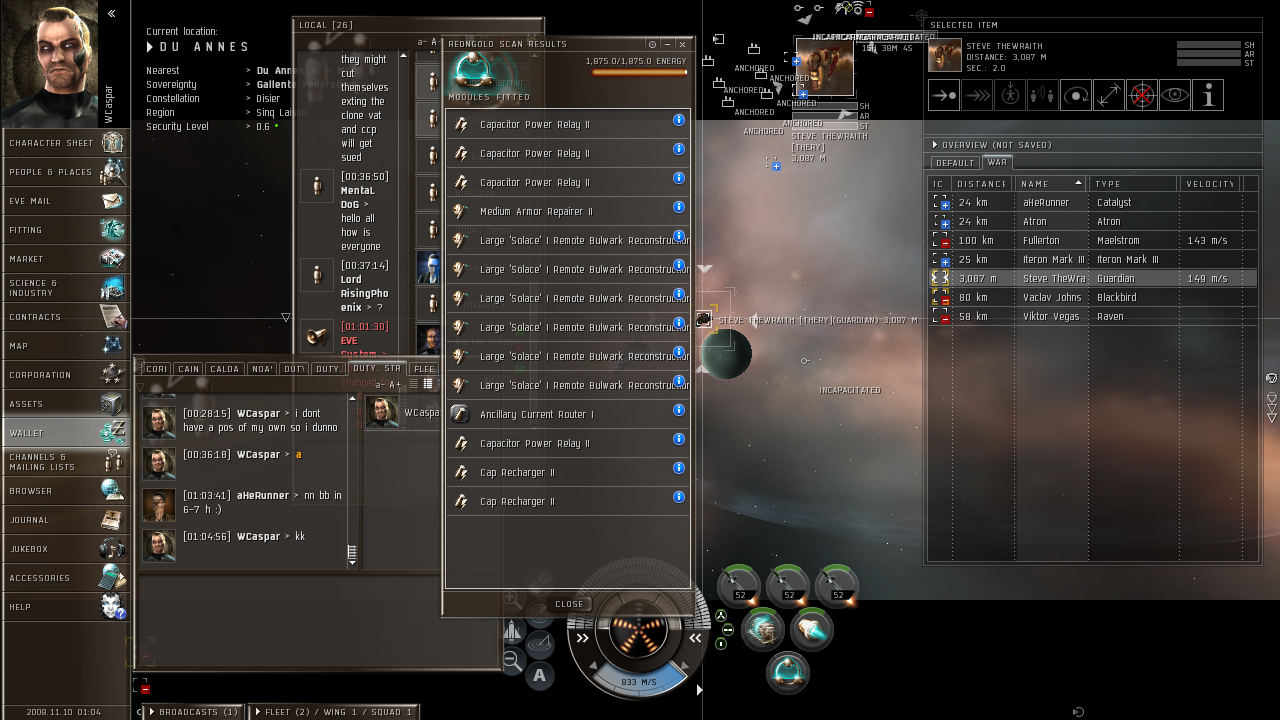Viewport: 1280px width, 720px height.
Task: Close the scan results with the Close button
Action: pos(569,604)
